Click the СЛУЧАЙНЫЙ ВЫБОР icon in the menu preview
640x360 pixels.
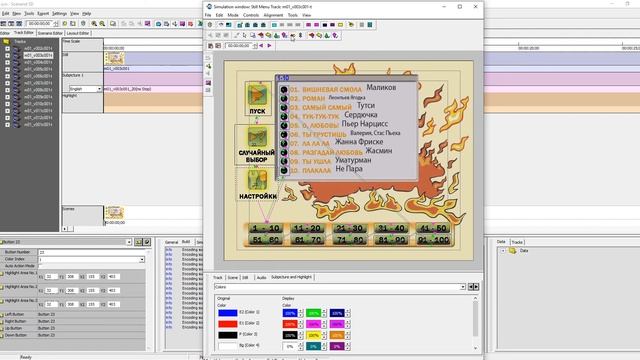258,138
